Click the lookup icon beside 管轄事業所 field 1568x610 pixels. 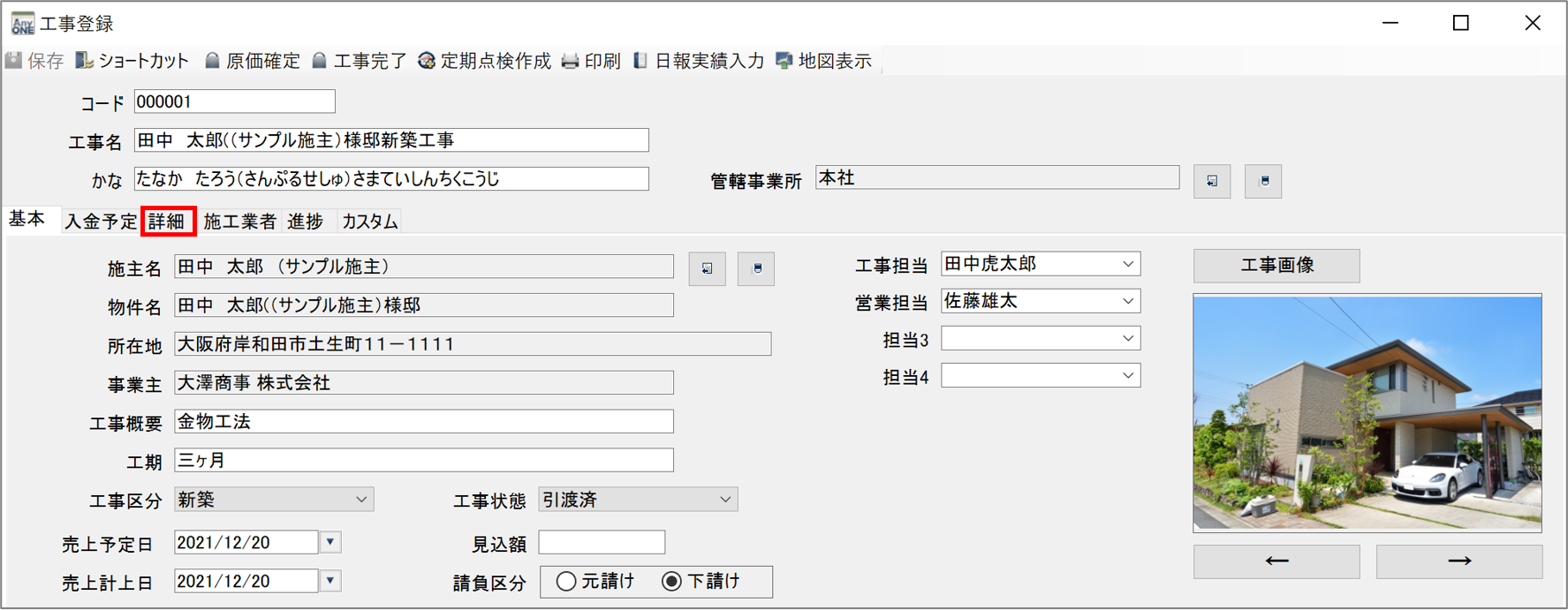[1211, 181]
